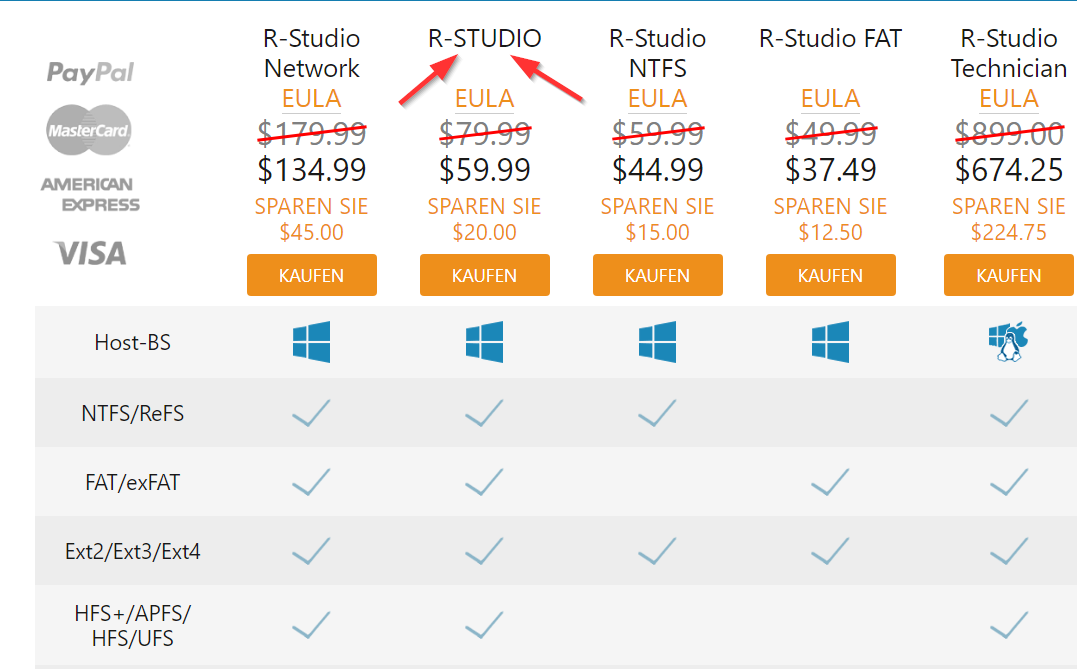Open the EULA link for R-Studio Technician

(x=1008, y=99)
